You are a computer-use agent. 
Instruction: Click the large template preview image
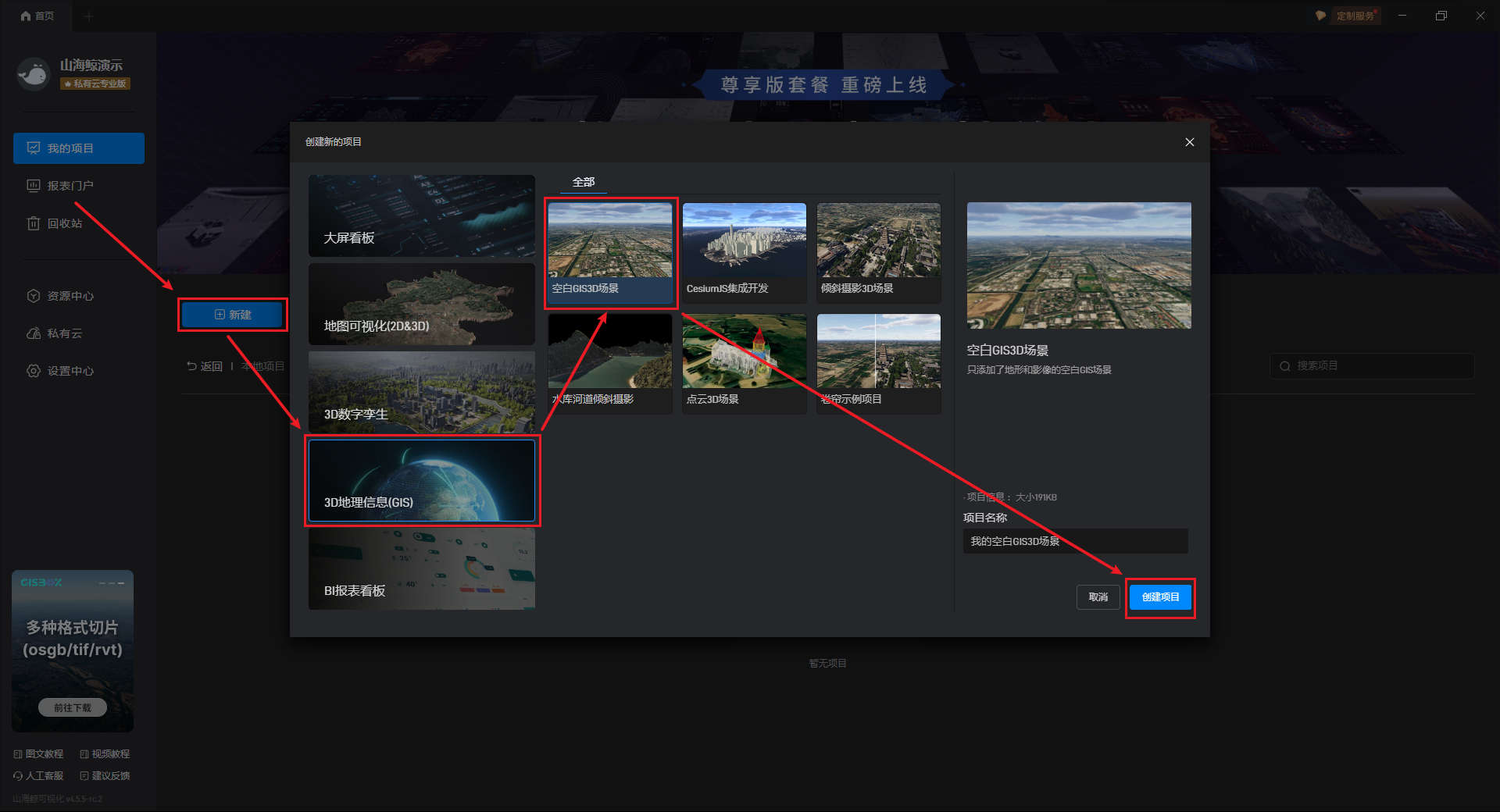point(1079,265)
